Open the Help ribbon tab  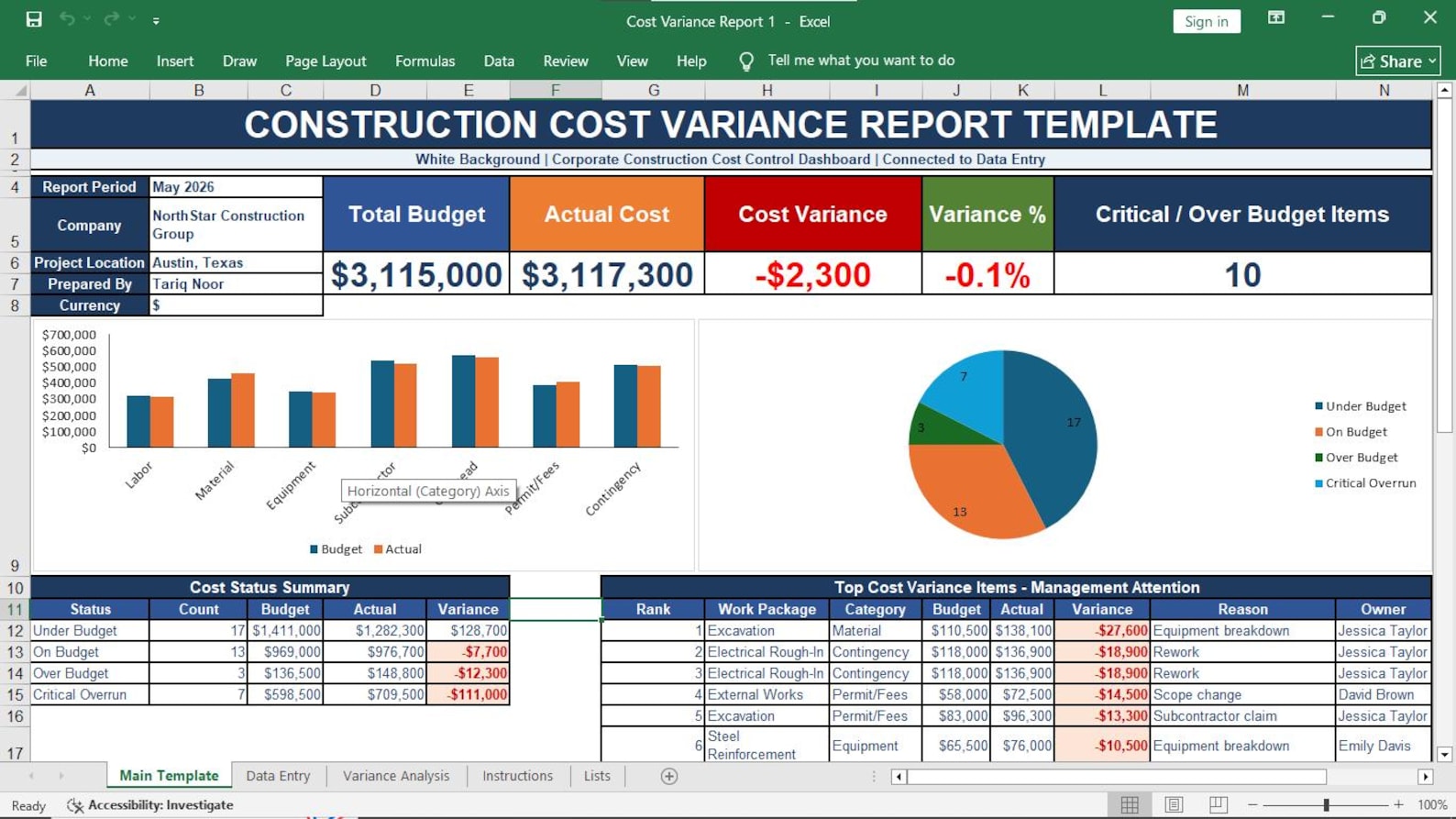[x=691, y=61]
